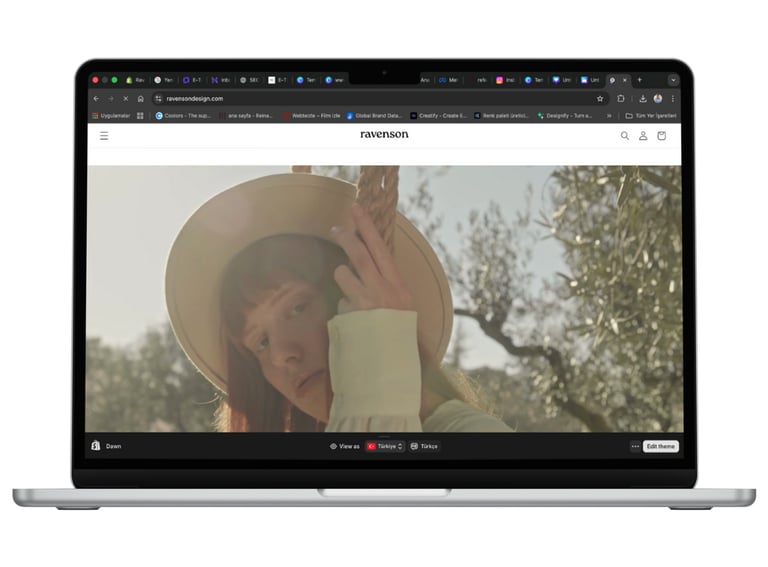Screen dimensions: 768x567
Task: Click the Dawn theme name
Action: pyautogui.click(x=113, y=446)
